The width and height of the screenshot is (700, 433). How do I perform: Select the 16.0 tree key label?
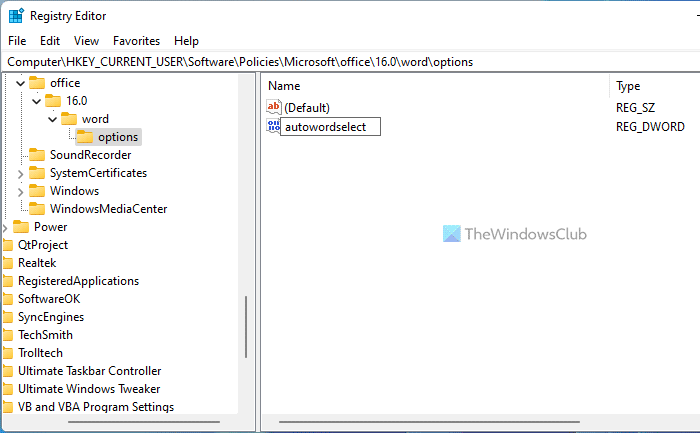[x=77, y=101]
